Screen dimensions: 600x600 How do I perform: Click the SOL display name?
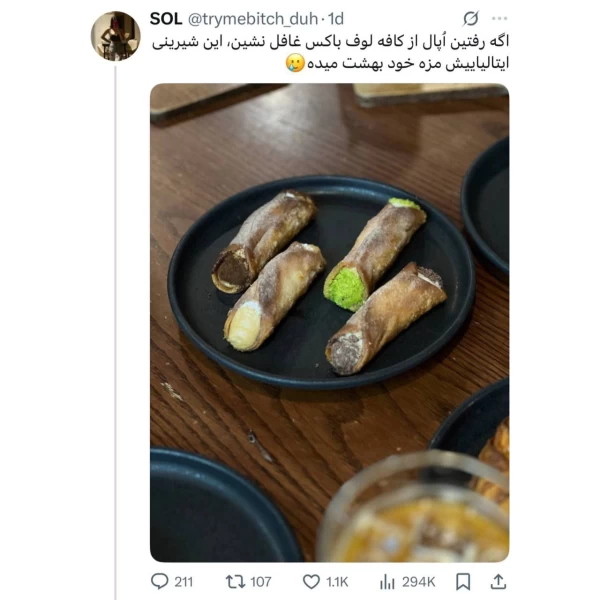[166, 19]
